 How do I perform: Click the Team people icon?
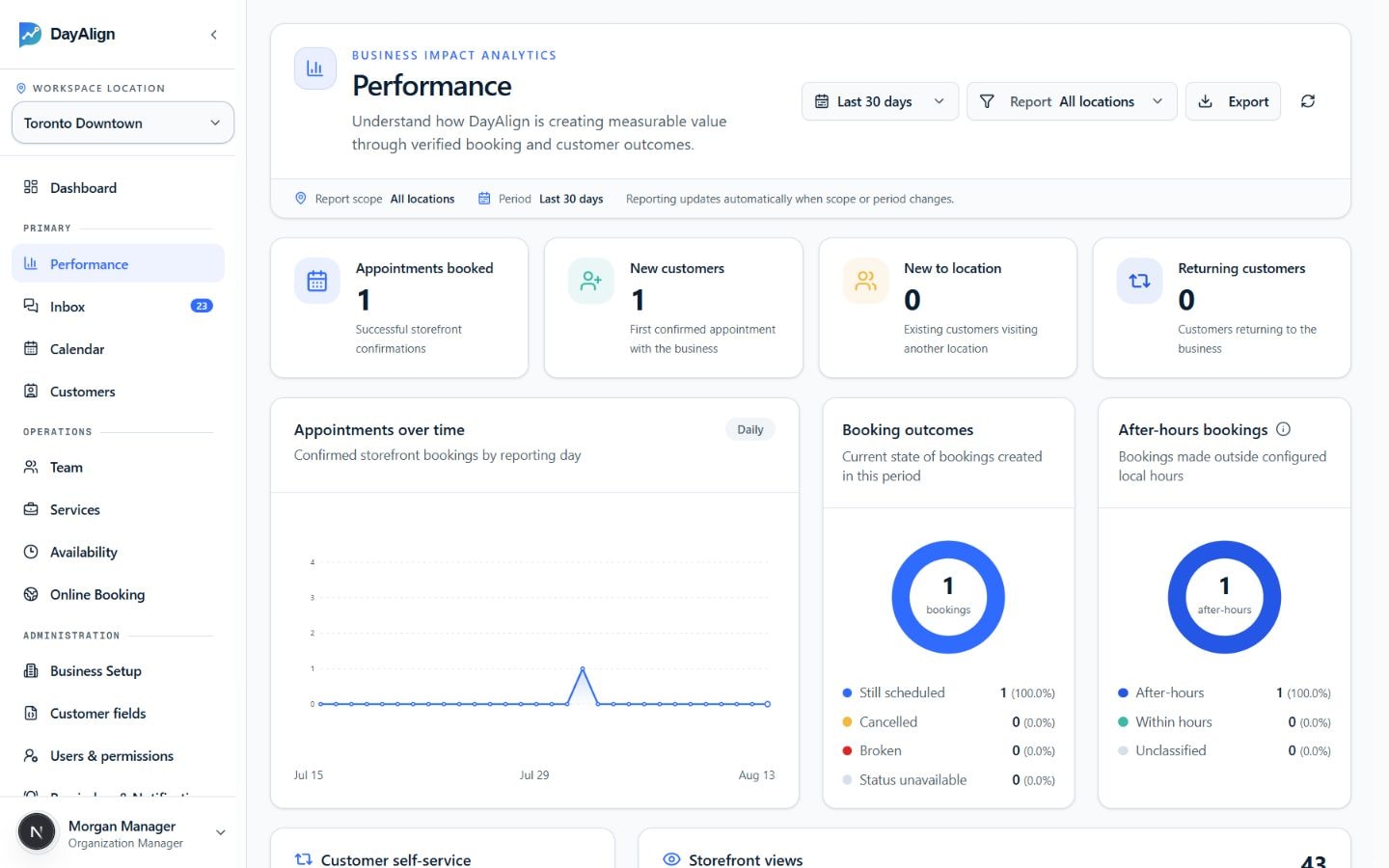[x=31, y=467]
